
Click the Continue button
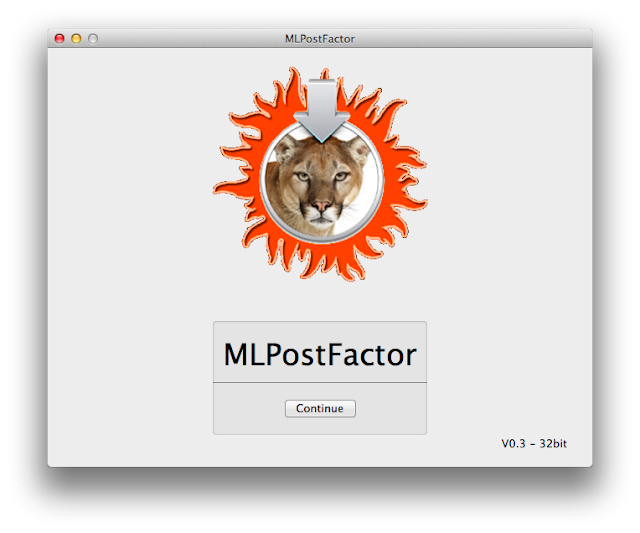click(320, 409)
